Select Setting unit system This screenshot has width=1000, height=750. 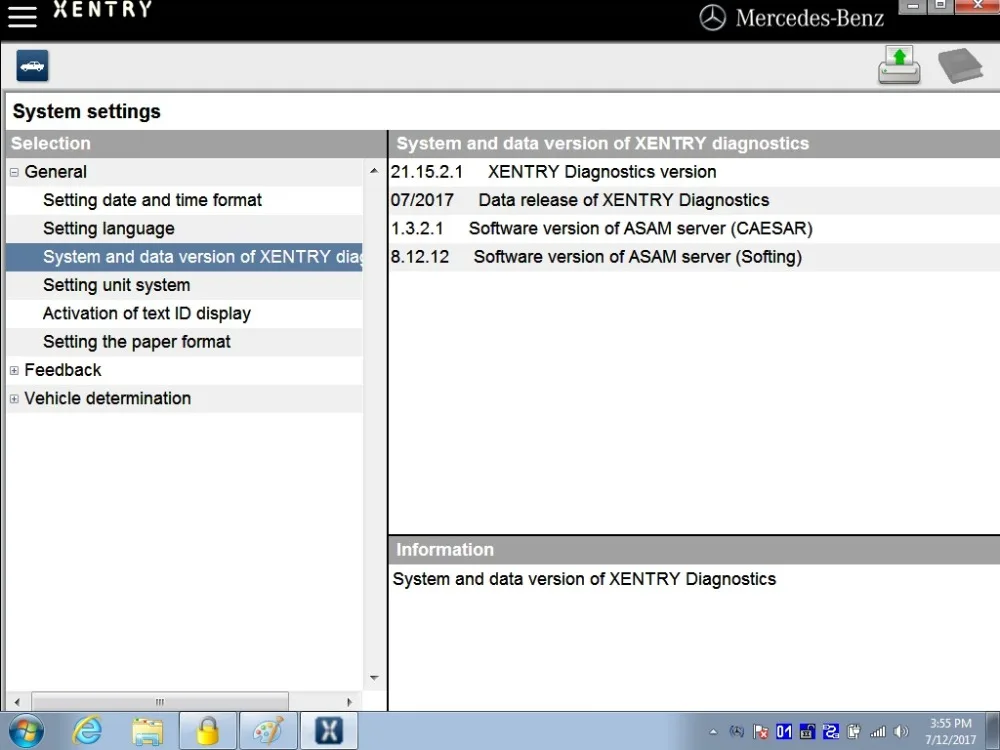pos(117,285)
